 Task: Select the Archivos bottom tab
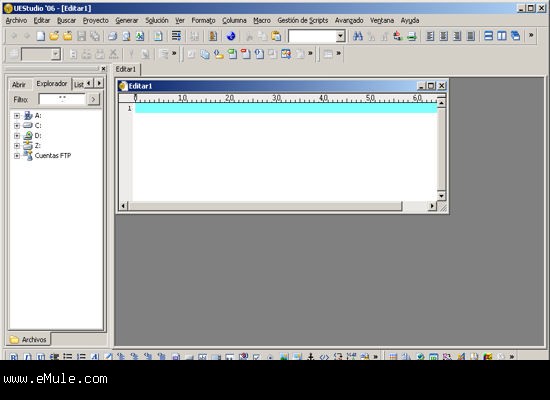pos(29,339)
